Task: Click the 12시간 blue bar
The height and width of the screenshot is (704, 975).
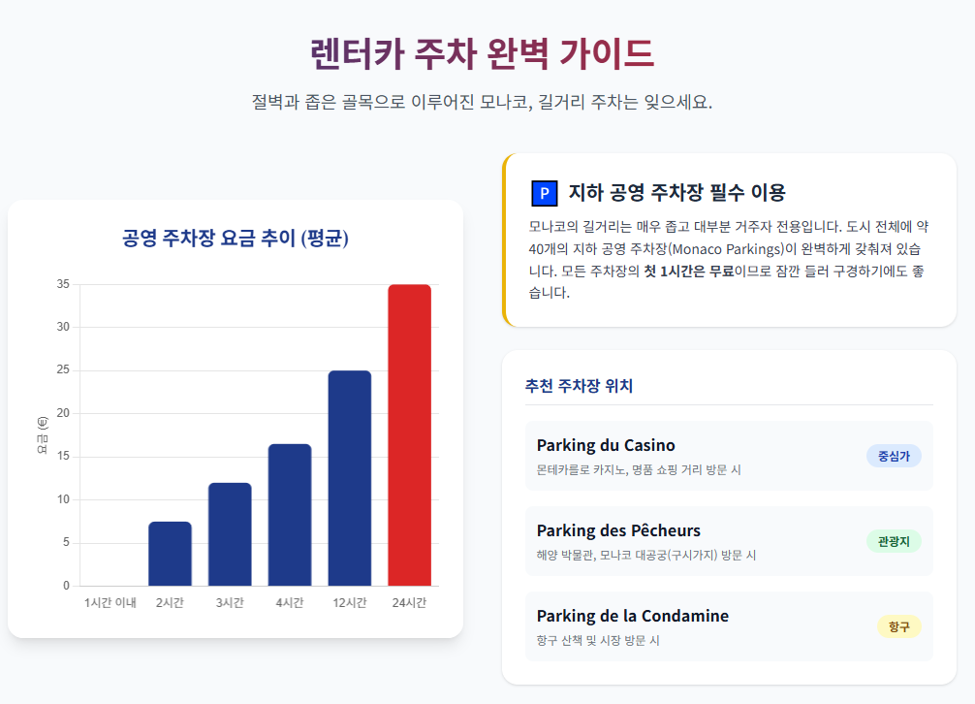Action: (349, 478)
